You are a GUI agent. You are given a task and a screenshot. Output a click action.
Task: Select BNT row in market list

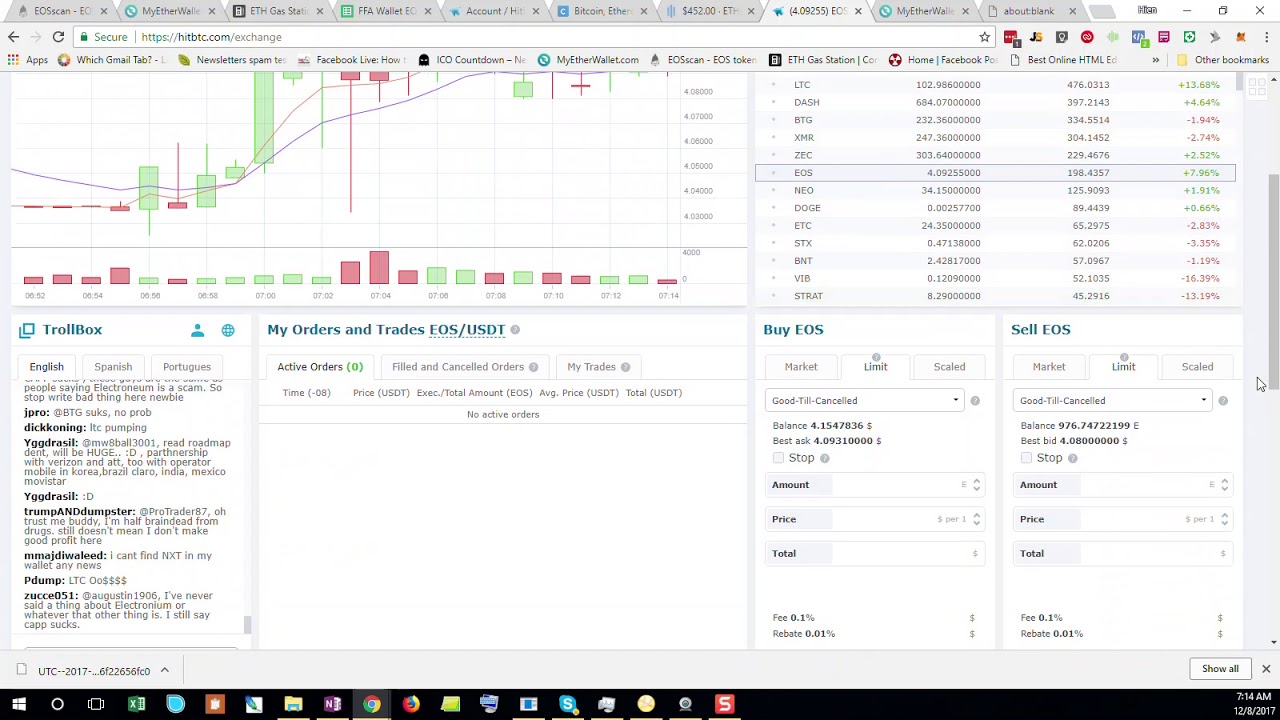tap(995, 261)
